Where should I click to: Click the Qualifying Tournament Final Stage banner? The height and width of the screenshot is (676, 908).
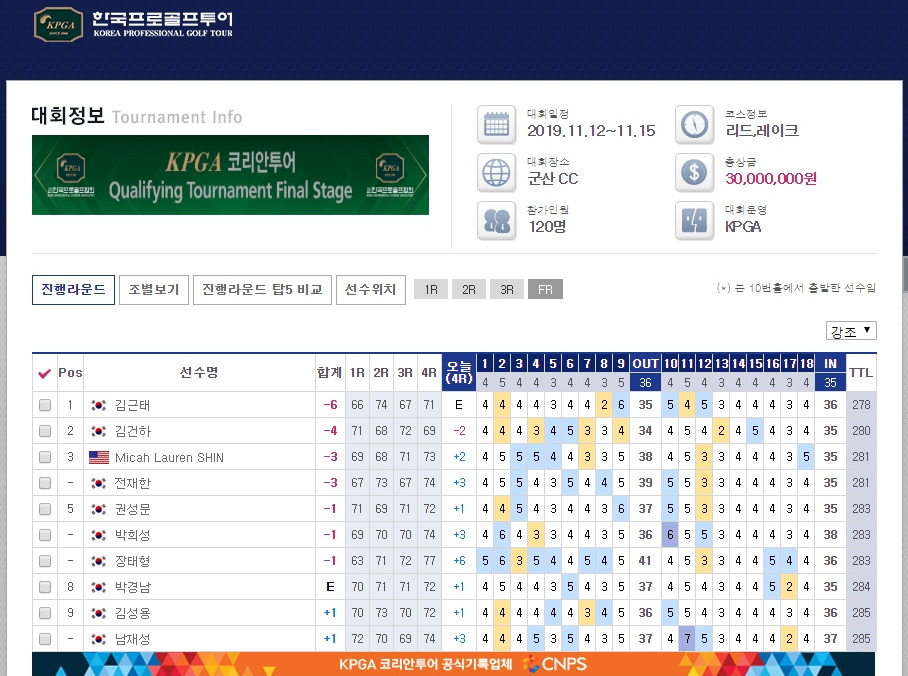pos(230,175)
